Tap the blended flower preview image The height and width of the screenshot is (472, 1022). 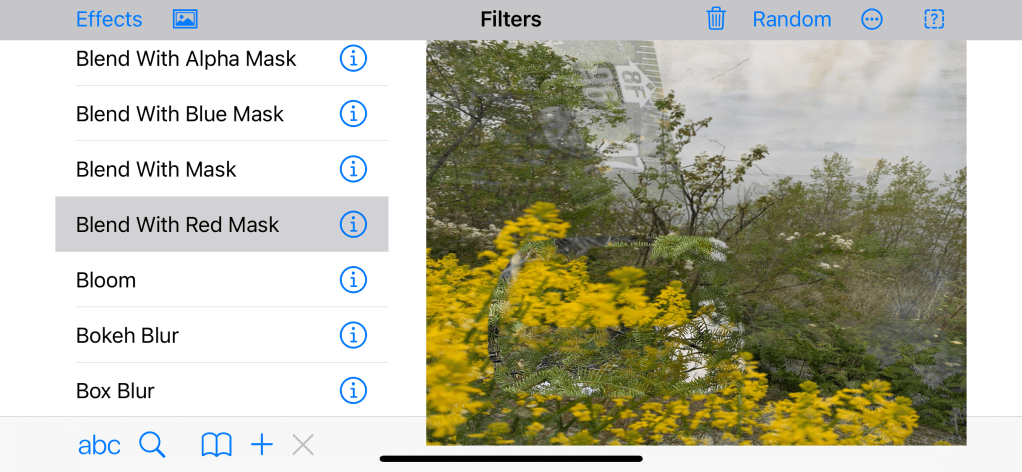pyautogui.click(x=696, y=243)
